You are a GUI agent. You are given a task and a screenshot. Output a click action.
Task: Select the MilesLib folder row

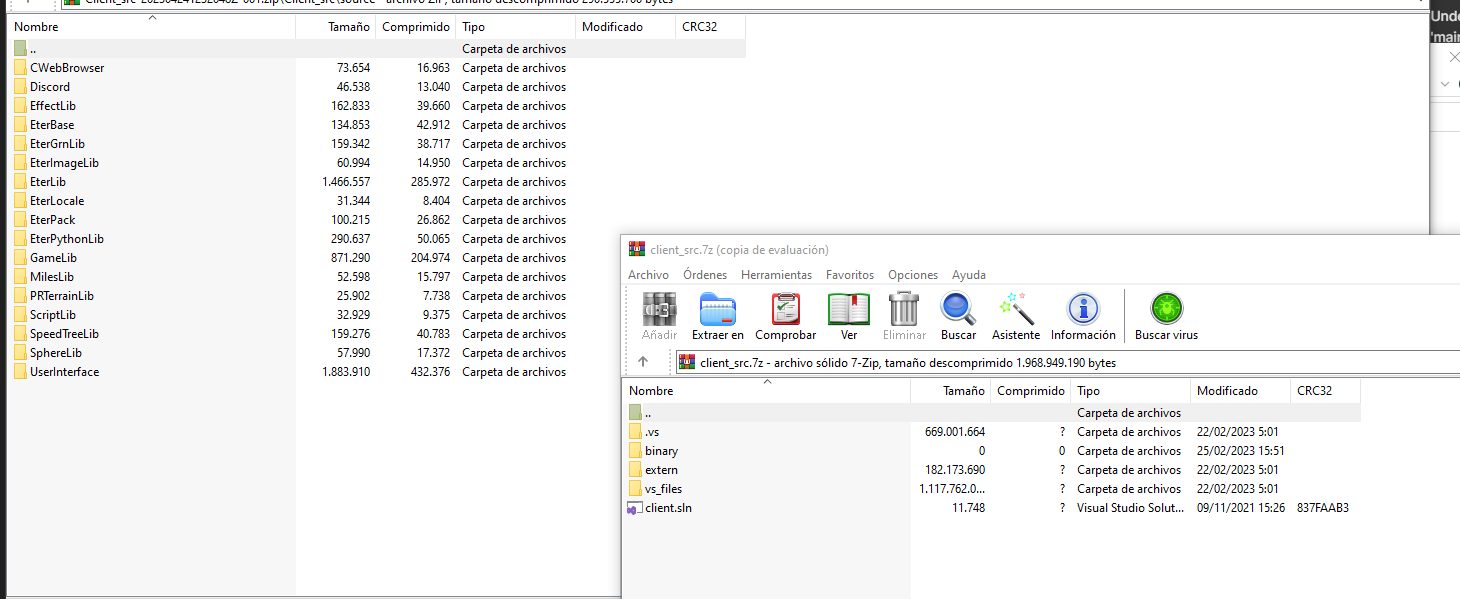tap(315, 277)
